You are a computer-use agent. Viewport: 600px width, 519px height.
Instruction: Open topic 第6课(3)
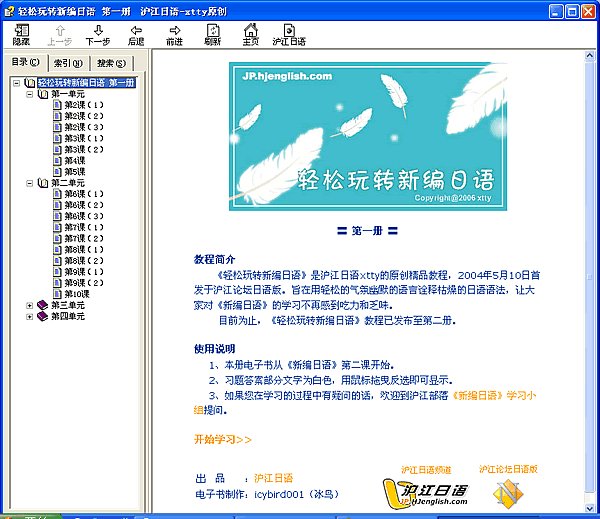[x=84, y=216]
